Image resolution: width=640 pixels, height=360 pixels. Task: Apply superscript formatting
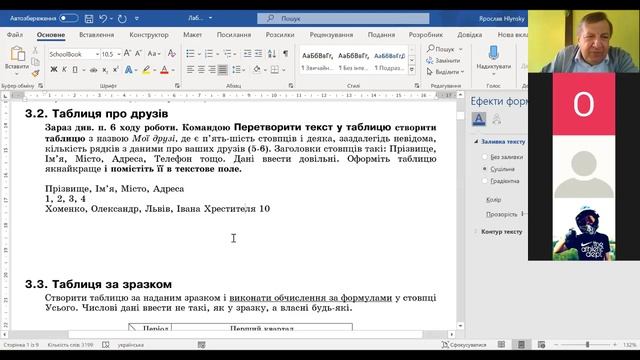[x=116, y=70]
